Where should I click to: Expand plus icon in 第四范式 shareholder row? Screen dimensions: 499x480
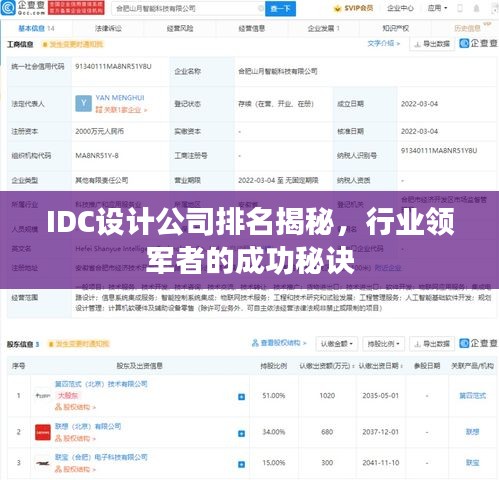click(x=241, y=397)
